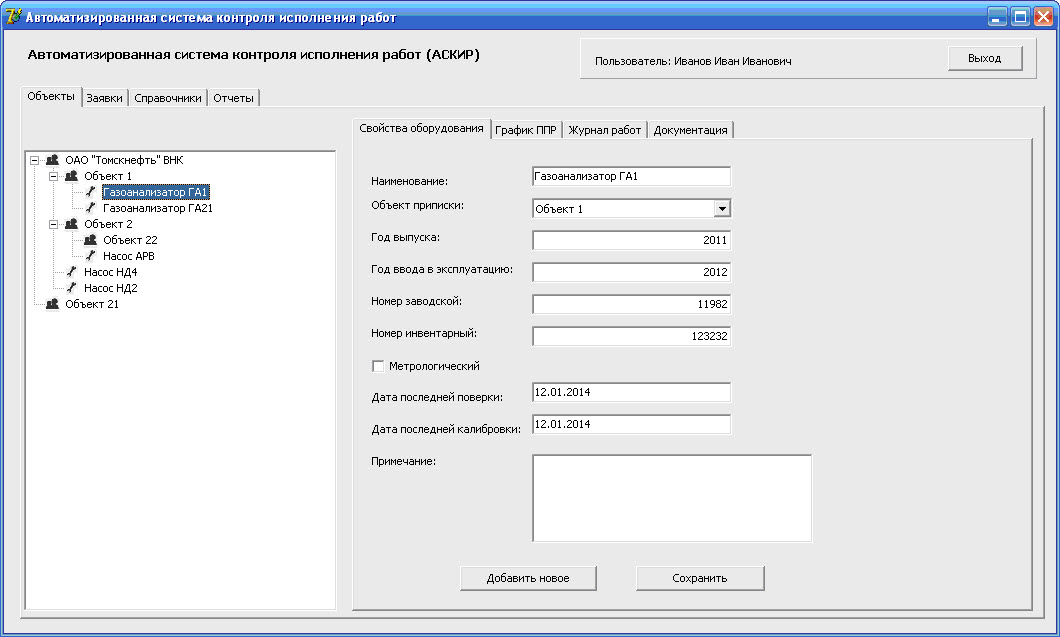This screenshot has width=1060, height=637.
Task: Collapse the Объект 2 tree node
Action: tap(54, 224)
